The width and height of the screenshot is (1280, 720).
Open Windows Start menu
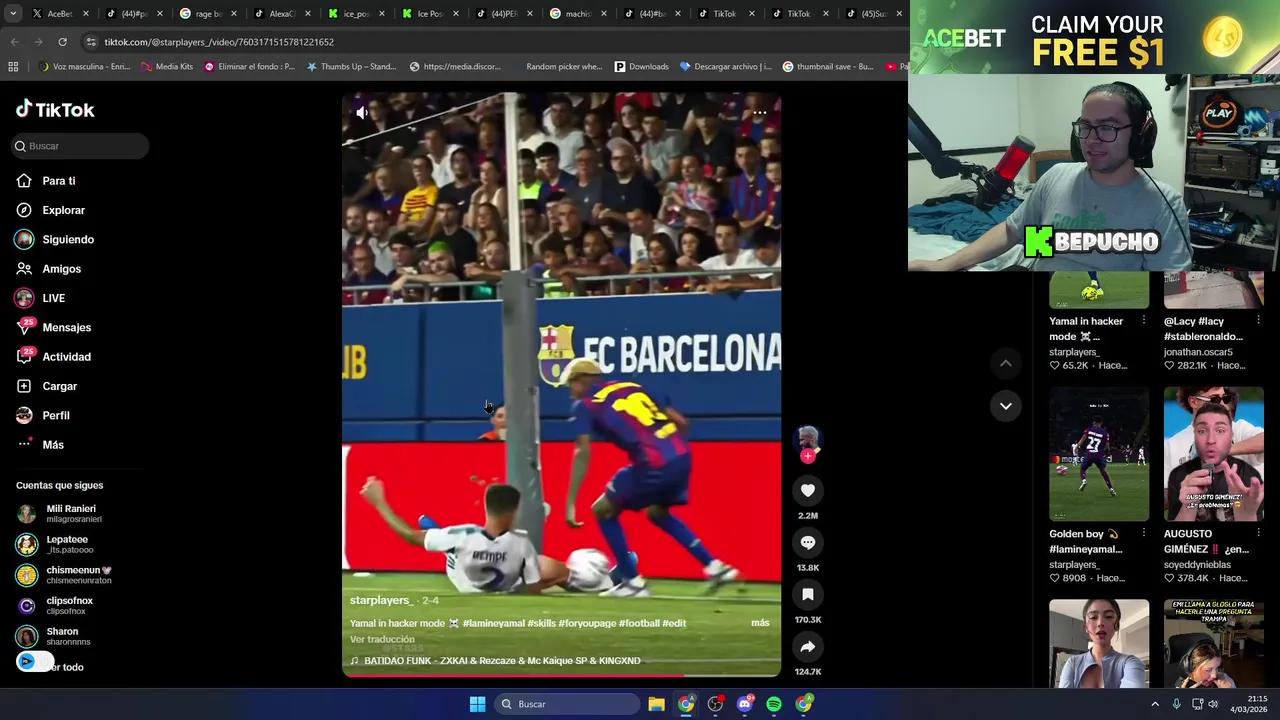point(477,704)
